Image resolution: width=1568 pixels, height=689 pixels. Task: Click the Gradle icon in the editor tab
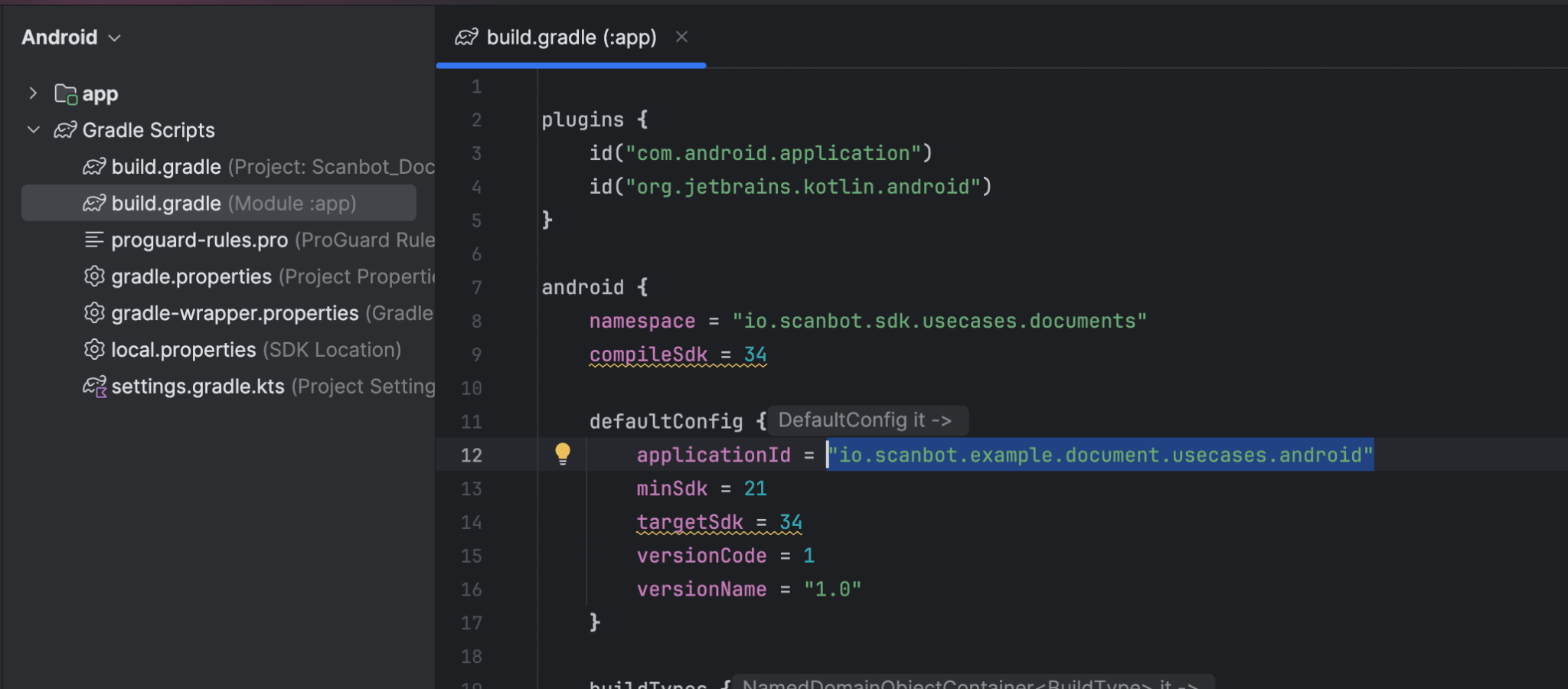pyautogui.click(x=465, y=37)
